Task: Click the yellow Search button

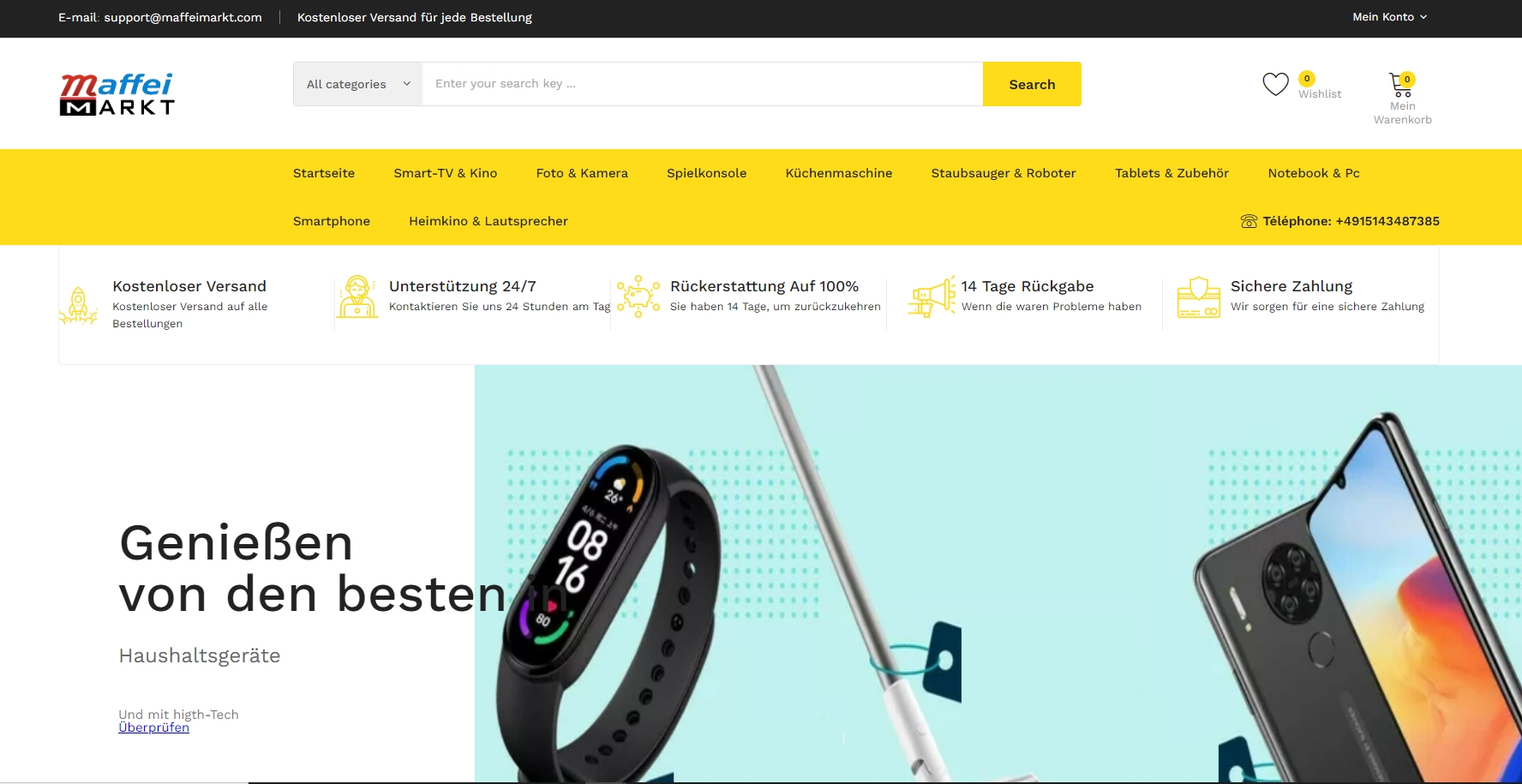Action: point(1032,84)
